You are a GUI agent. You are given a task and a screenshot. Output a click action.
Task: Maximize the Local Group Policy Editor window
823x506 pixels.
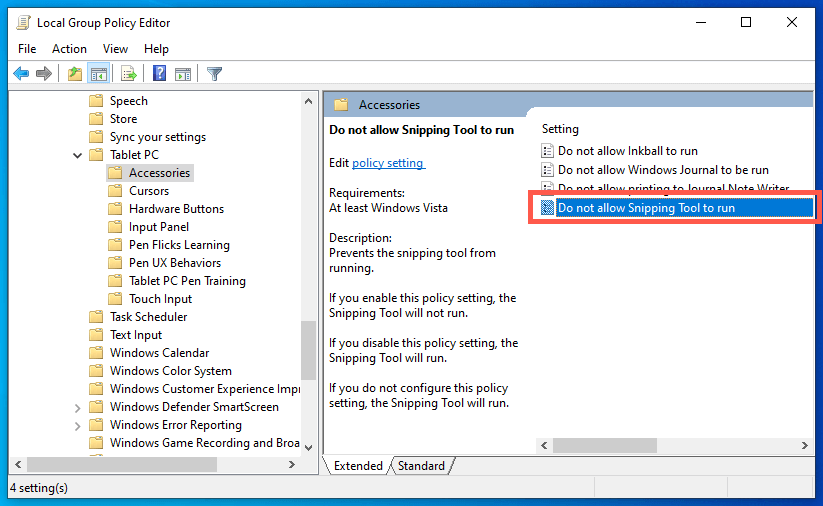click(746, 22)
